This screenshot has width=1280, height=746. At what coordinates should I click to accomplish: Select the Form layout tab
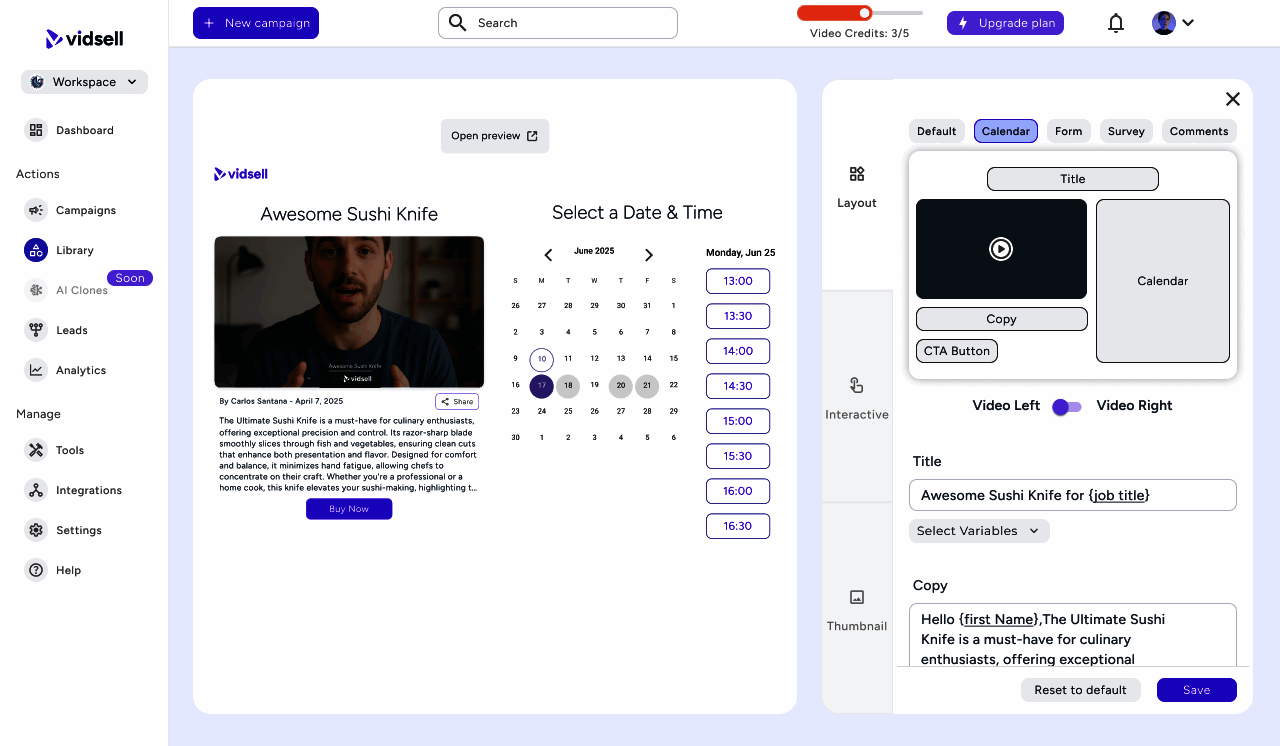point(1068,131)
